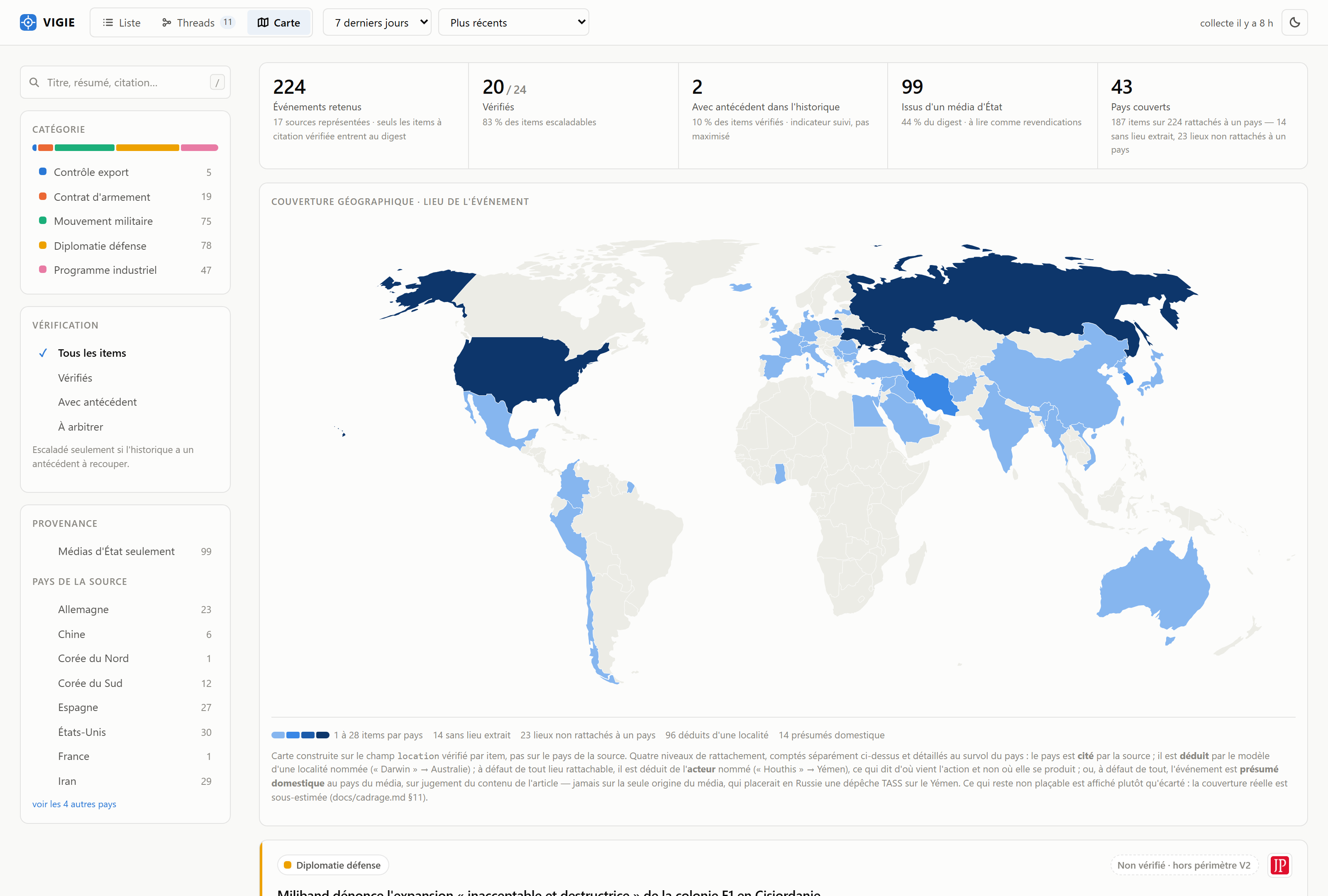Viewport: 1328px width, 896px height.
Task: Click the green segment of category bar
Action: [x=85, y=147]
